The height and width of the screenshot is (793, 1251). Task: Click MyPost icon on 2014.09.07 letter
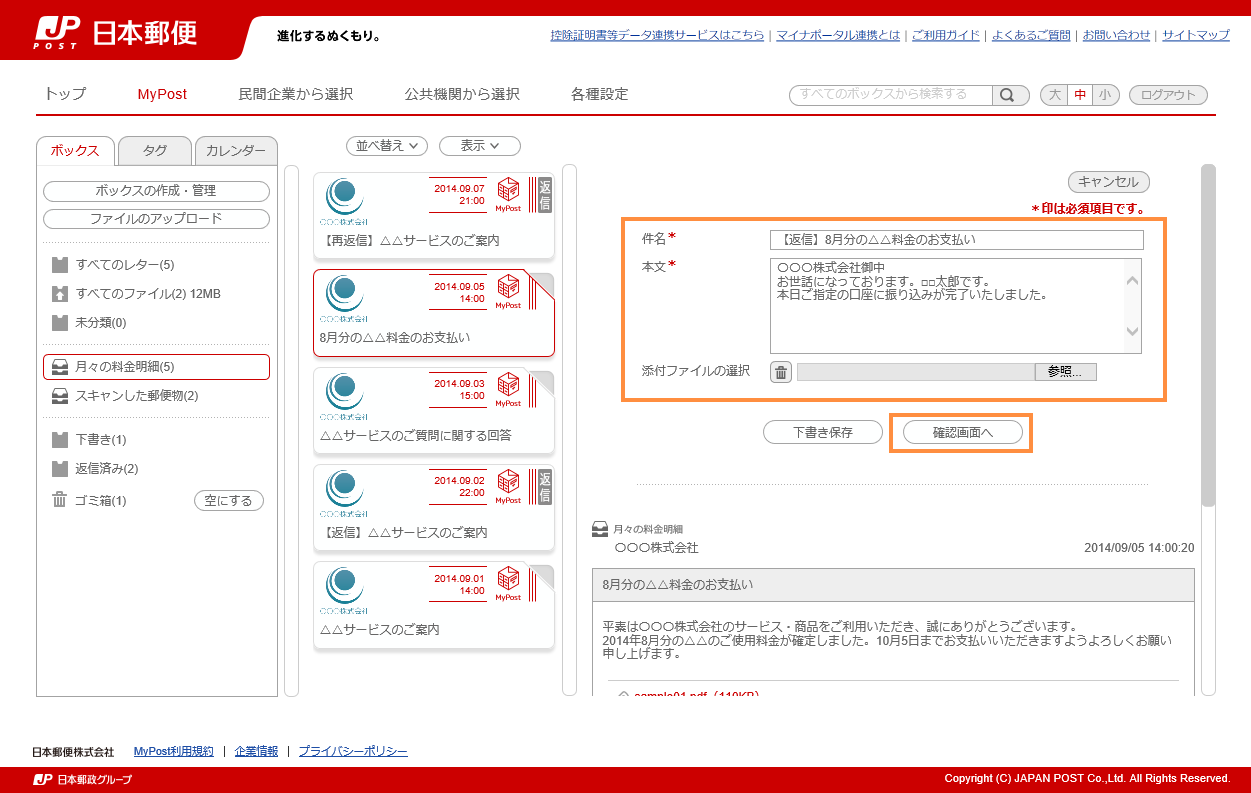(x=508, y=195)
